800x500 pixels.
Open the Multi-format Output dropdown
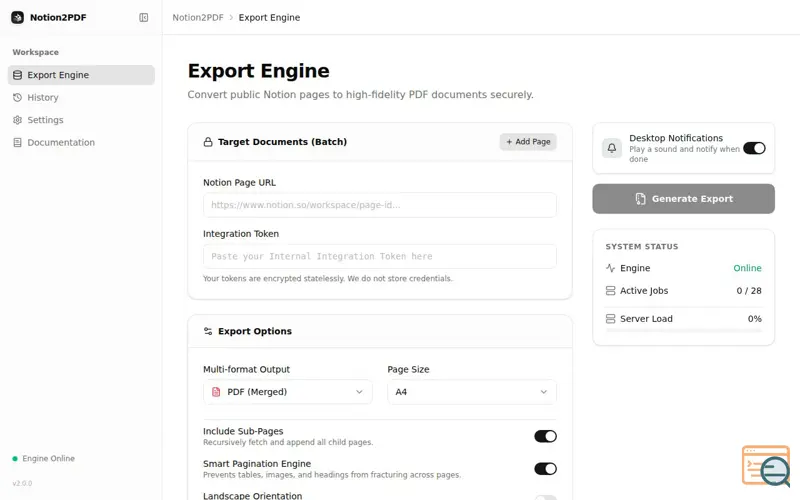coord(288,392)
